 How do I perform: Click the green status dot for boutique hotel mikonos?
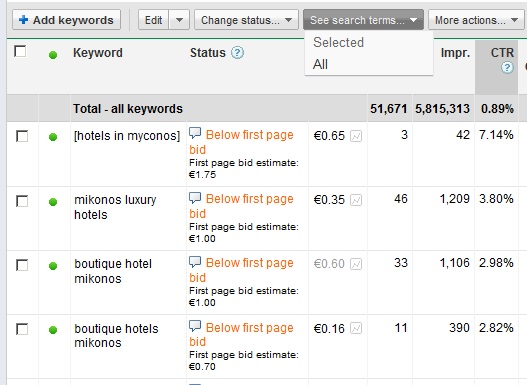tap(53, 266)
